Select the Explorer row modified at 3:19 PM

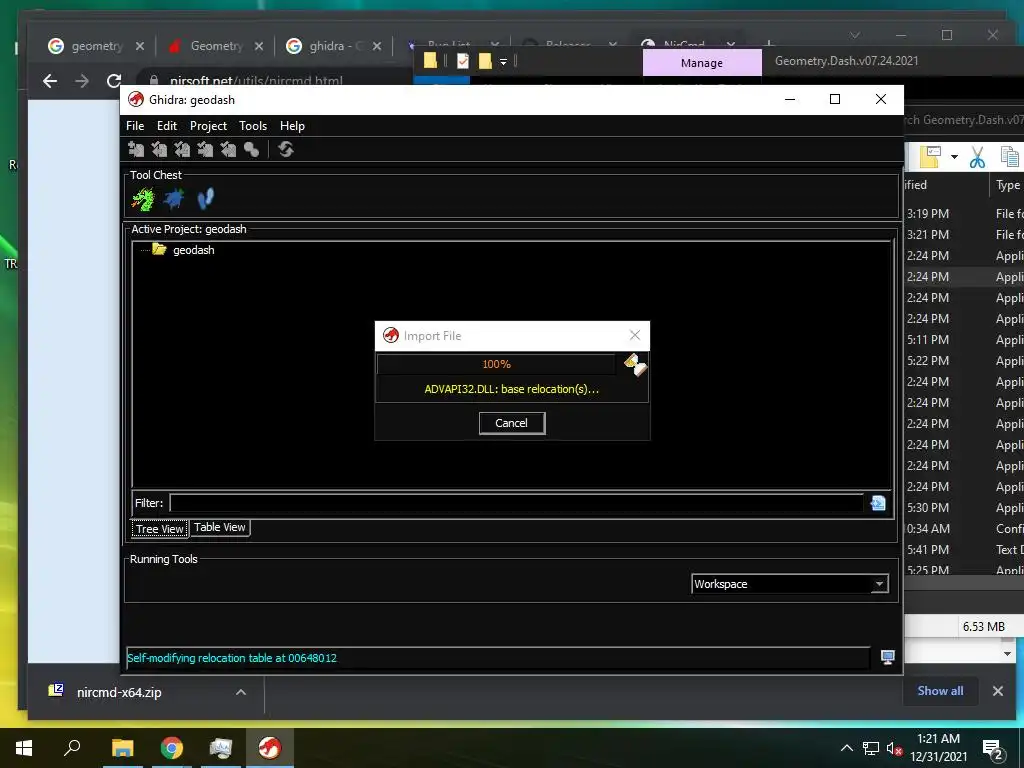pyautogui.click(x=965, y=214)
